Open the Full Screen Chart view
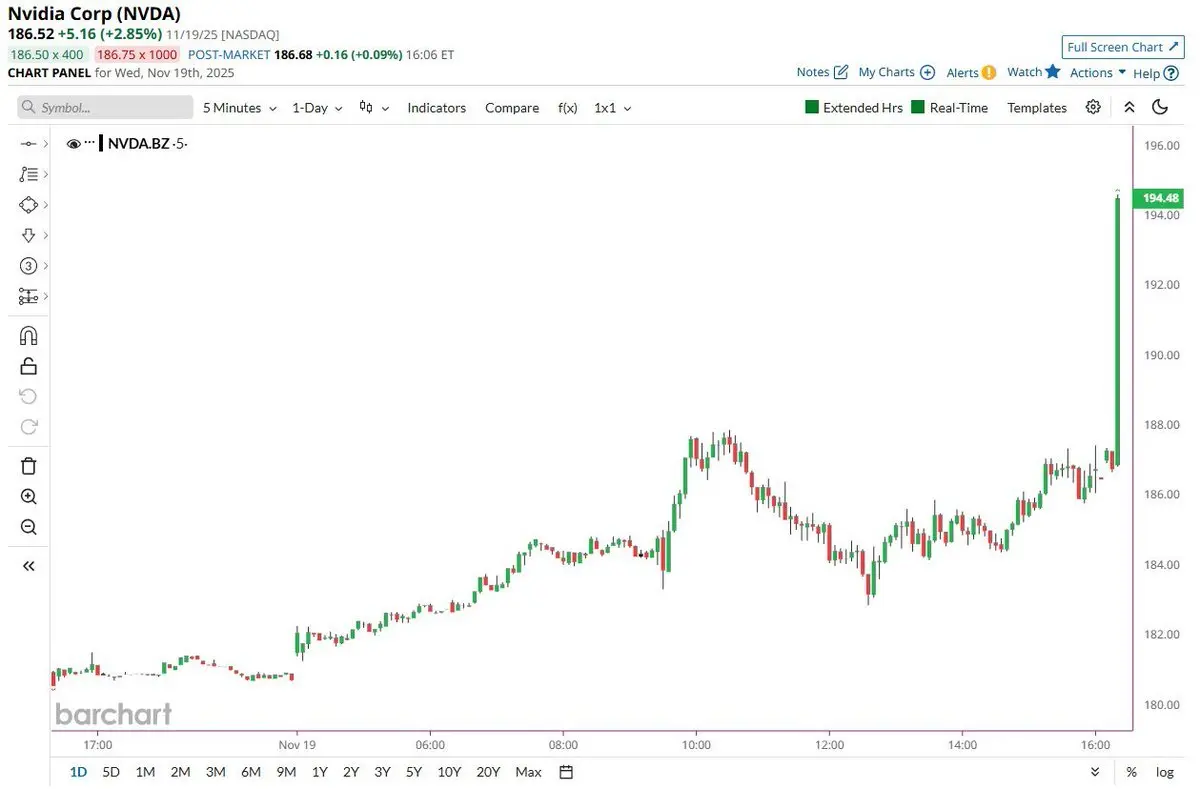Viewport: 1200px width, 789px height. point(1124,47)
